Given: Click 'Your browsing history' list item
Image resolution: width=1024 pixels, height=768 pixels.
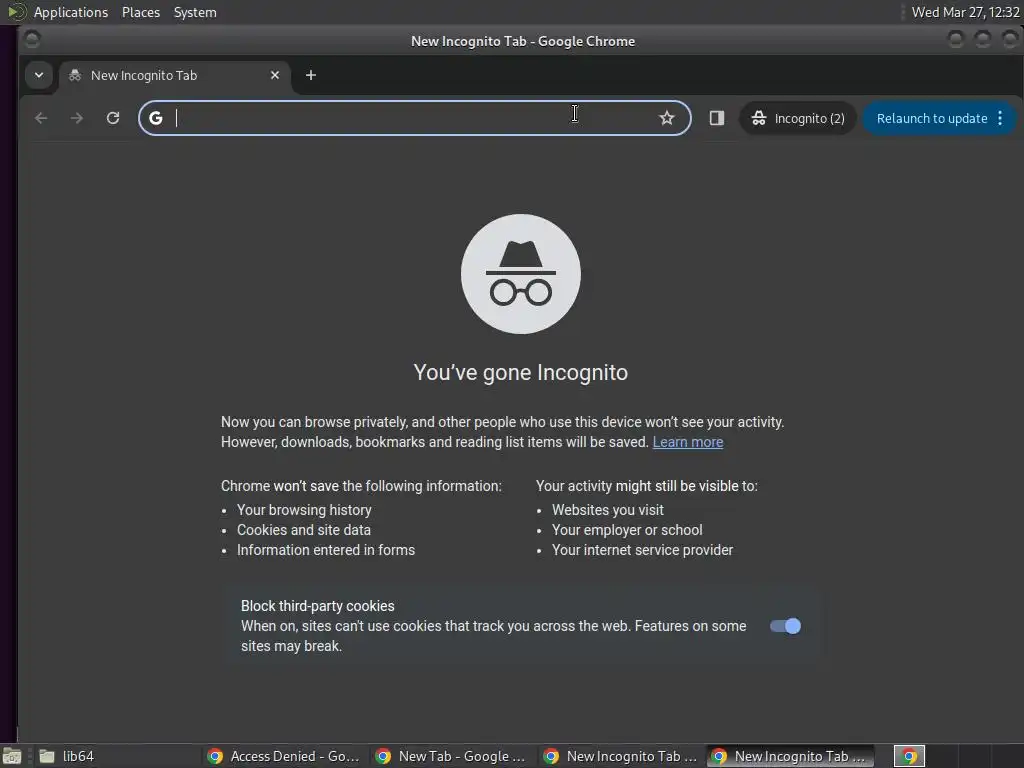Looking at the screenshot, I should point(304,510).
